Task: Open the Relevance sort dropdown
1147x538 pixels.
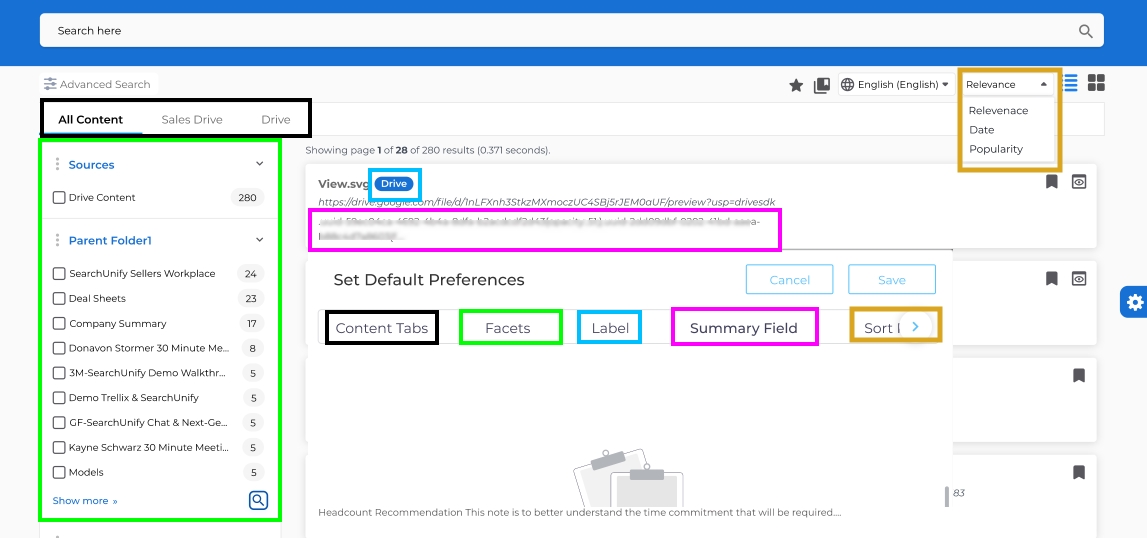Action: [1007, 84]
